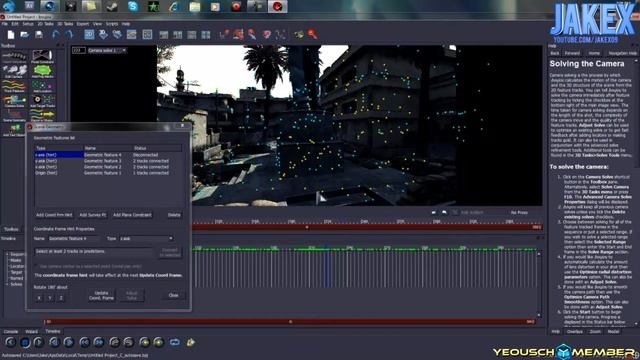Select the Add Target Tracks toolbox icon

42,100
